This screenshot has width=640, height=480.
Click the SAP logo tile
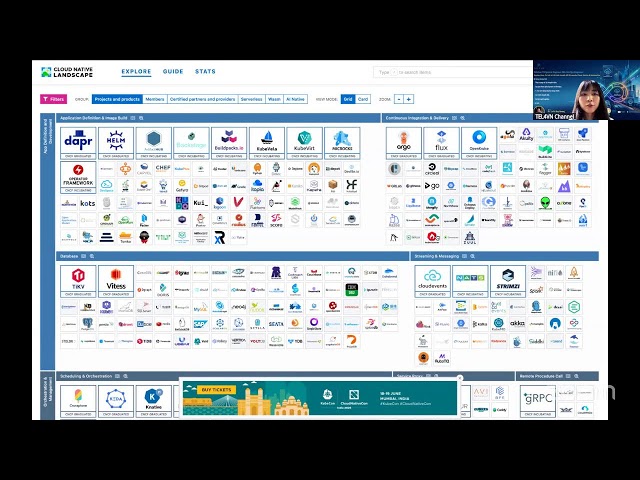[x=200, y=324]
